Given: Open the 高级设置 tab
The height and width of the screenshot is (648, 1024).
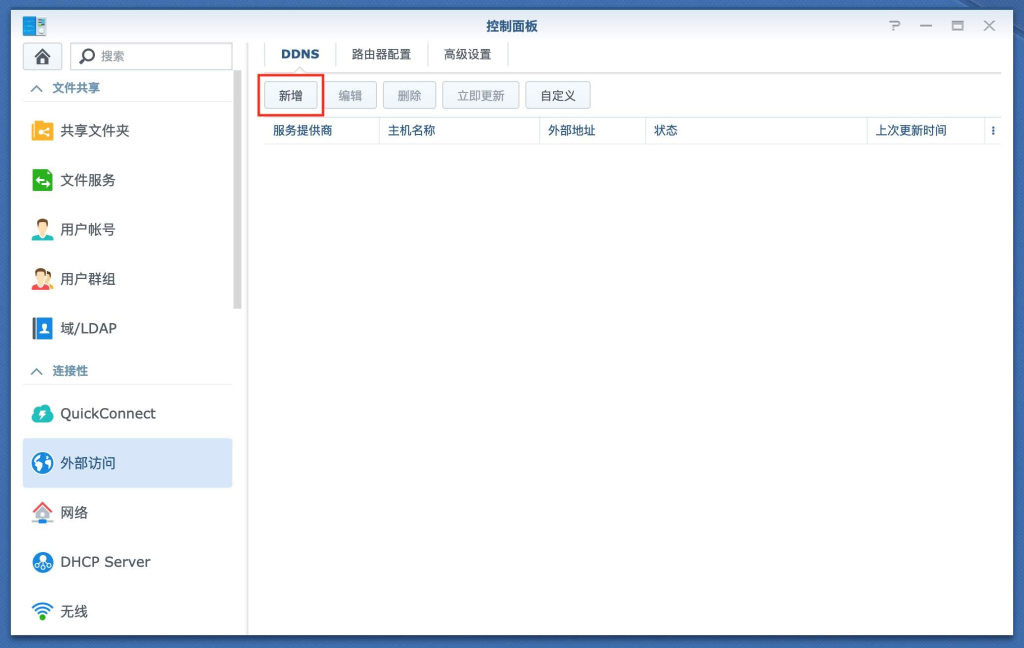Looking at the screenshot, I should [468, 54].
